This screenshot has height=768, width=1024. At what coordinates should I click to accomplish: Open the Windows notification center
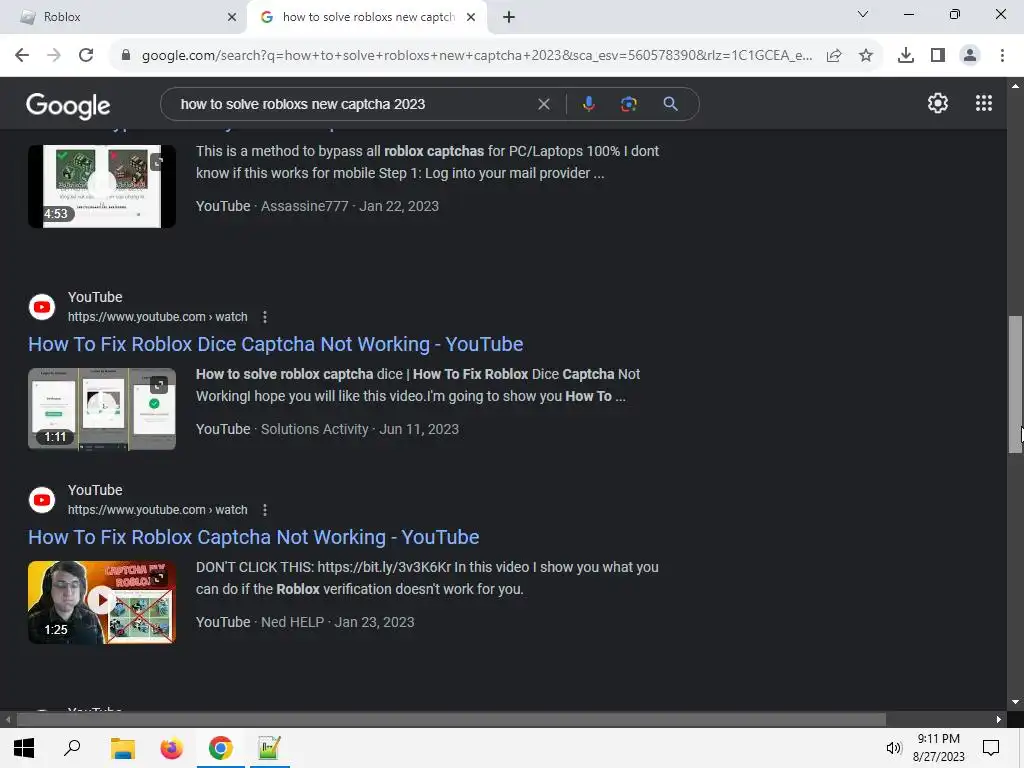[991, 748]
